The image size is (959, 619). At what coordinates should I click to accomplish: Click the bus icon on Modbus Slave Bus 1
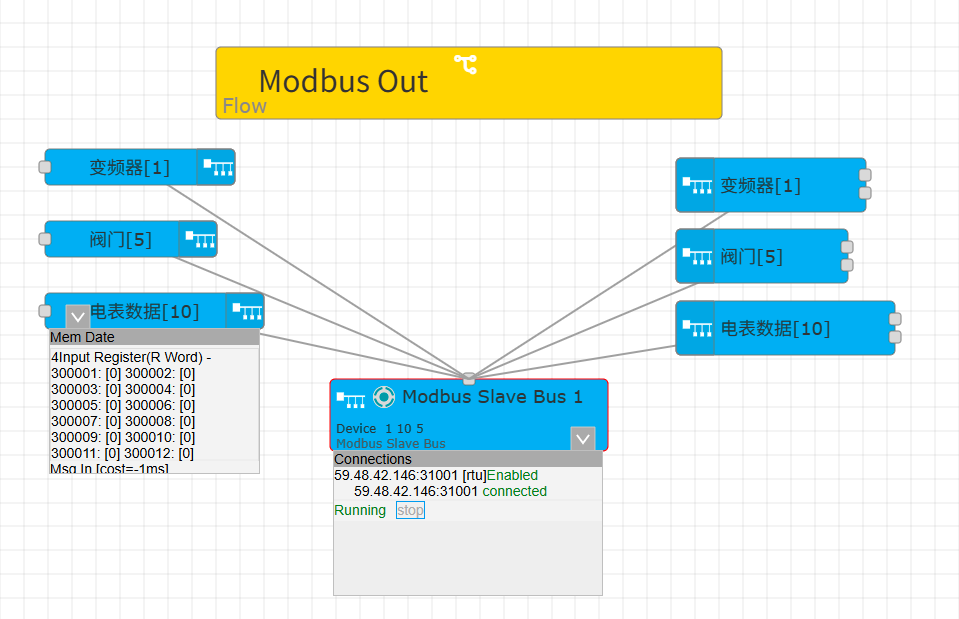coord(351,400)
